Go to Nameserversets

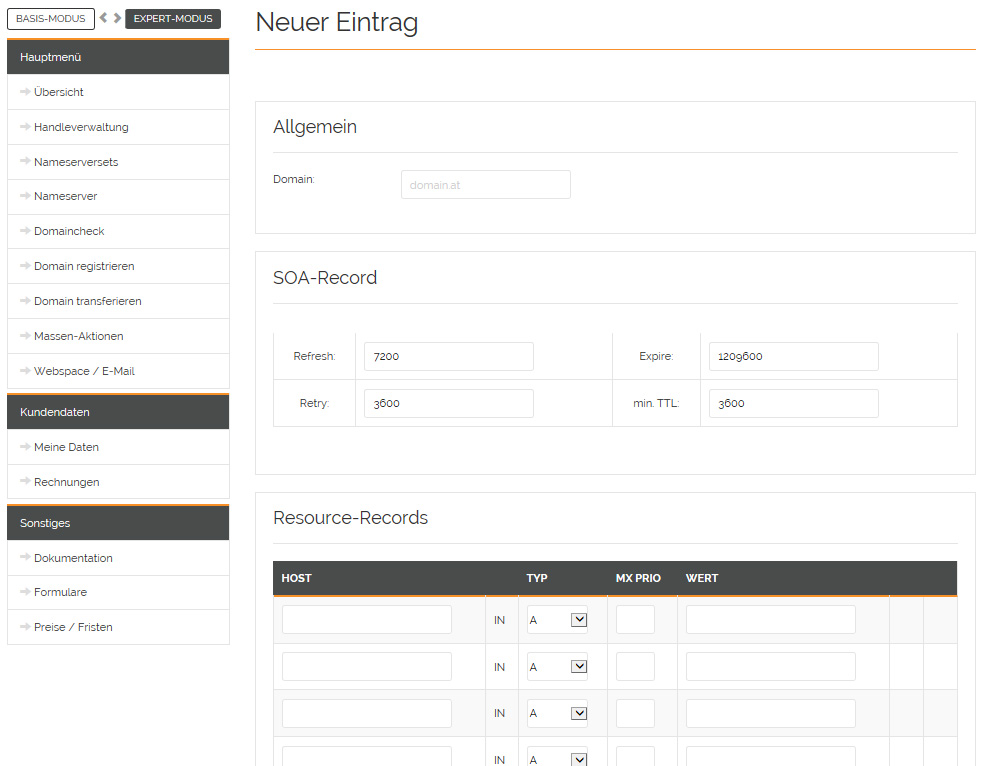point(118,162)
